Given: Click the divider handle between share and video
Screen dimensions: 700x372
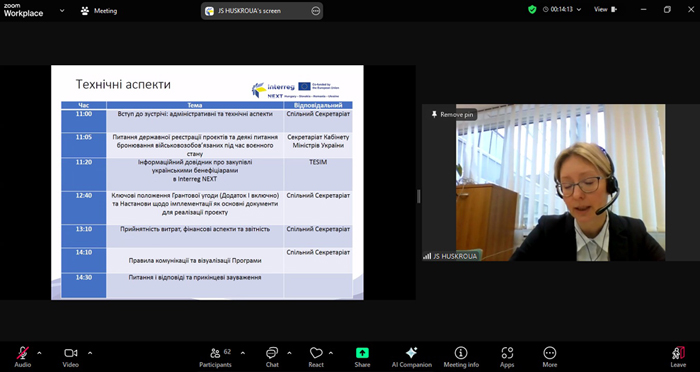Looking at the screenshot, I should (419, 196).
